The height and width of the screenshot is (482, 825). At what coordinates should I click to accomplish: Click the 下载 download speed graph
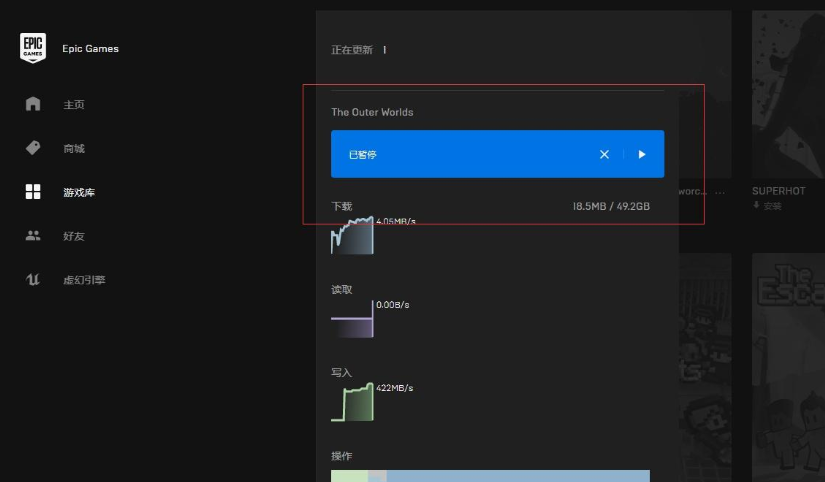(x=352, y=235)
